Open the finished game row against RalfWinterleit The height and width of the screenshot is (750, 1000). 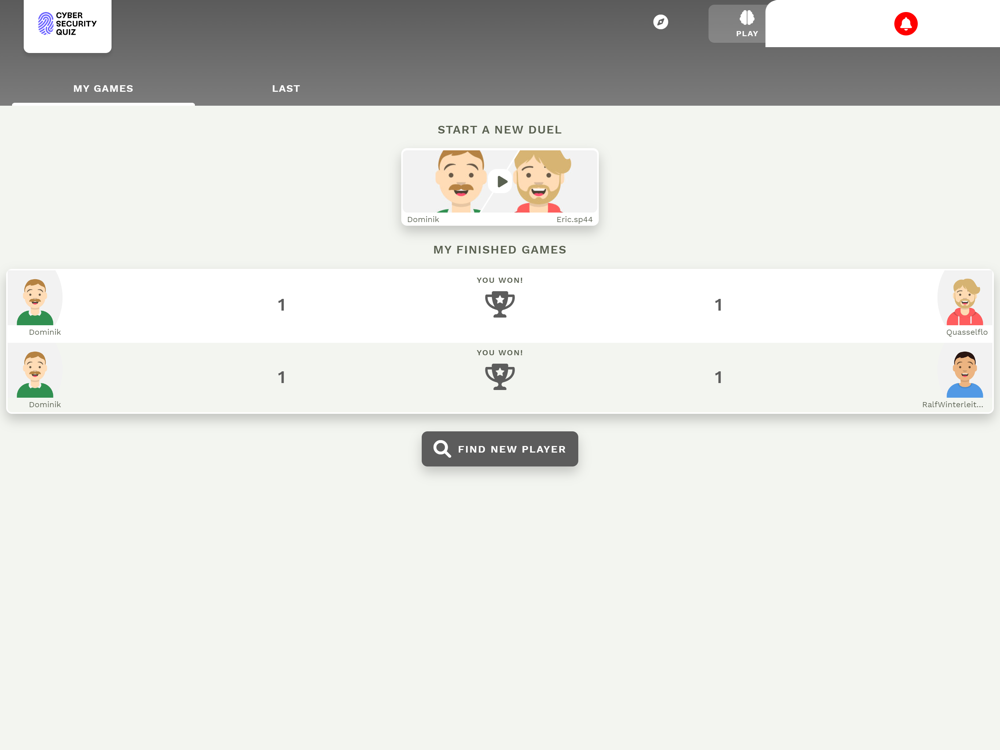coord(500,378)
